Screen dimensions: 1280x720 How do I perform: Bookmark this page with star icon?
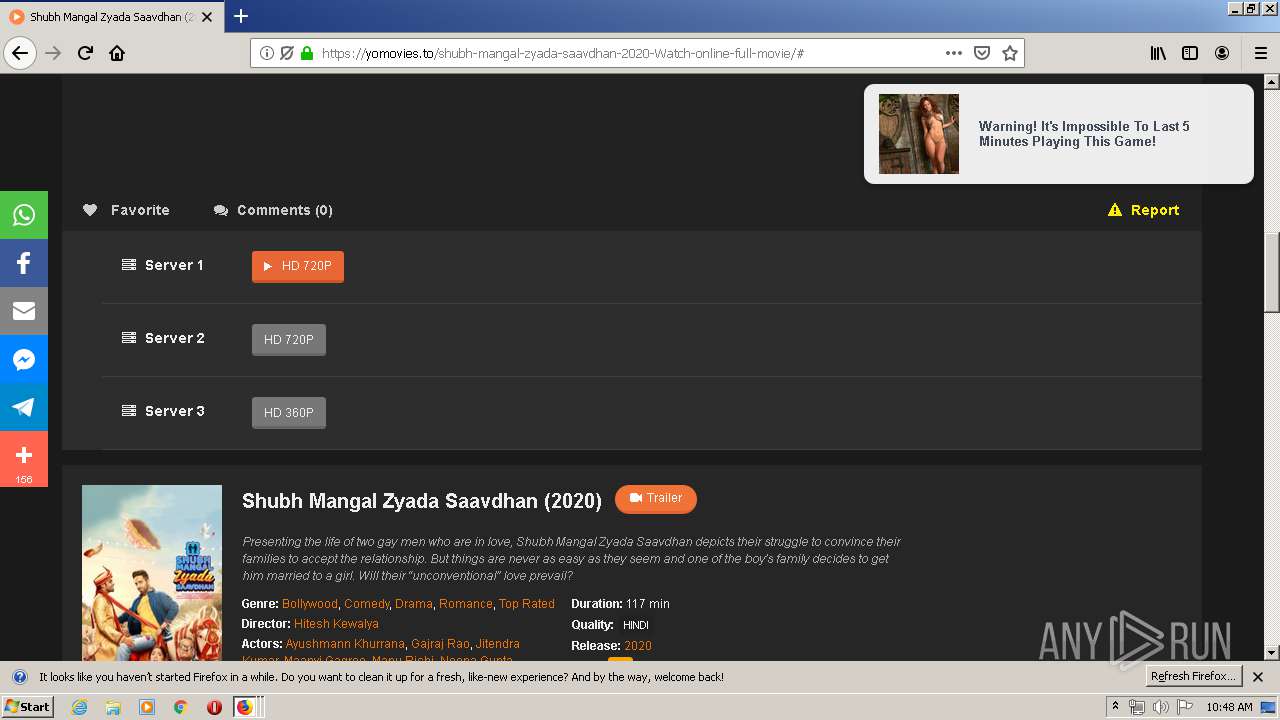pos(1010,53)
